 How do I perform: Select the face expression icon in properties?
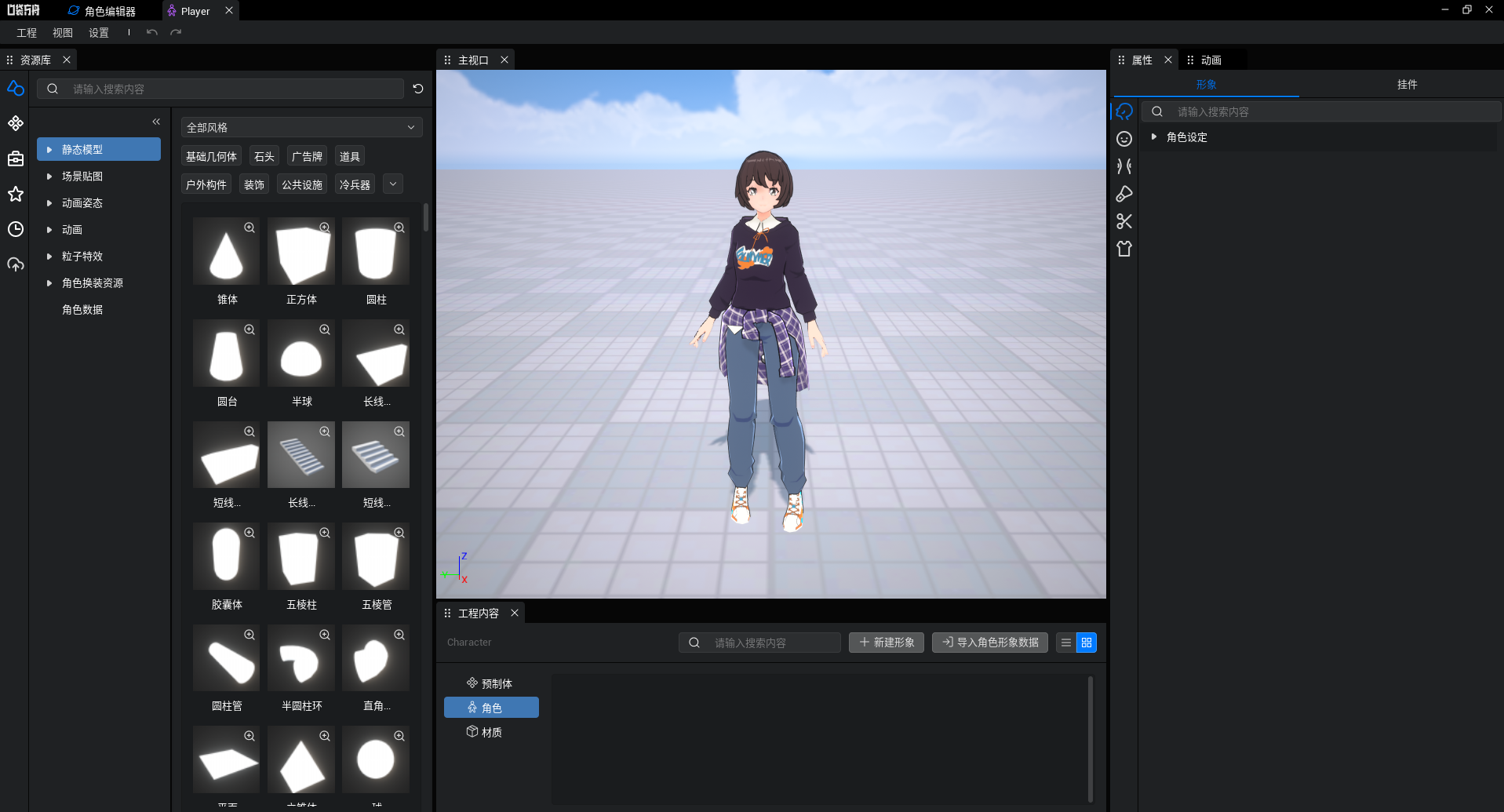[x=1124, y=139]
